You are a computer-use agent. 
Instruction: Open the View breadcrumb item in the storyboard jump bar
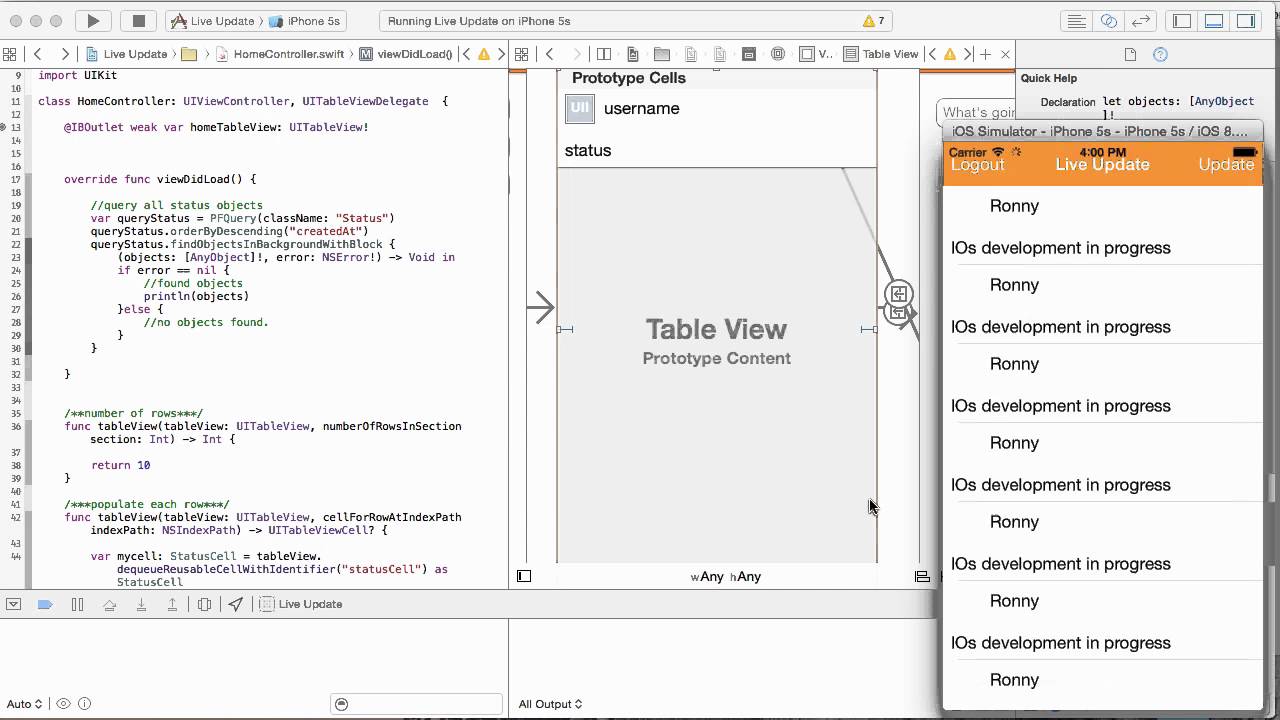pyautogui.click(x=816, y=54)
